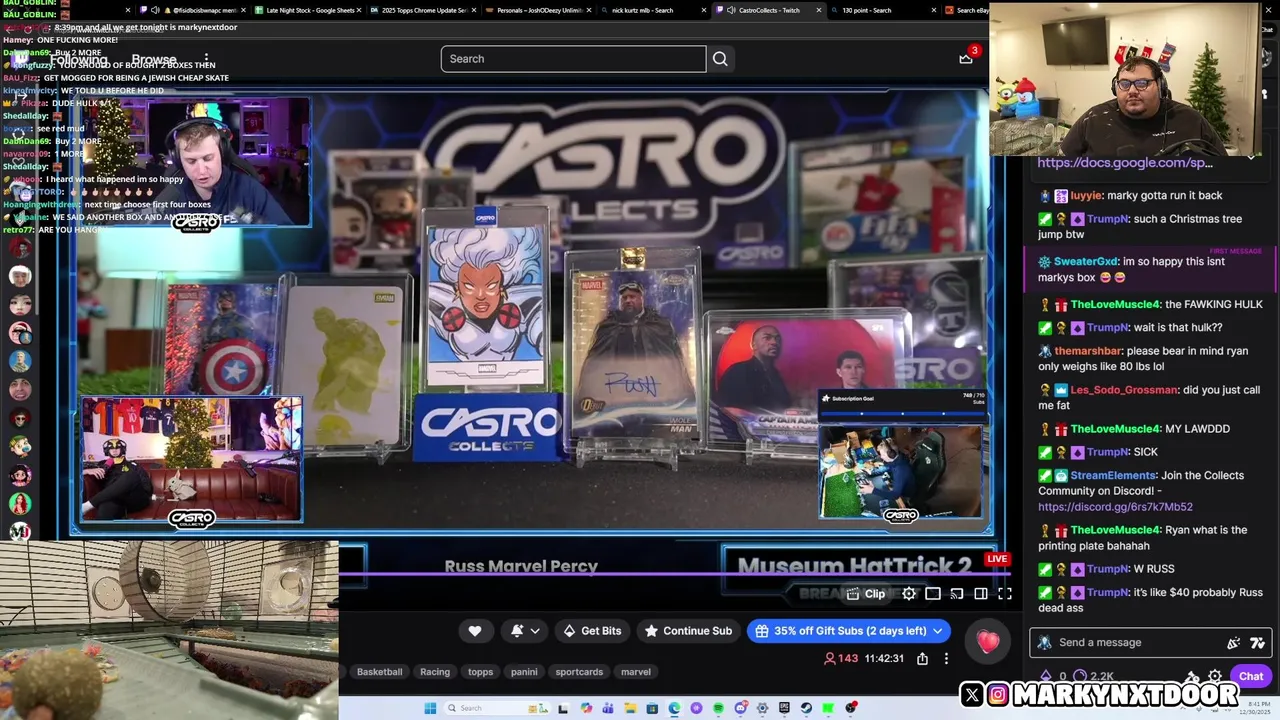The image size is (1280, 720).
Task: Focus the Twitch Search field
Action: 573,59
